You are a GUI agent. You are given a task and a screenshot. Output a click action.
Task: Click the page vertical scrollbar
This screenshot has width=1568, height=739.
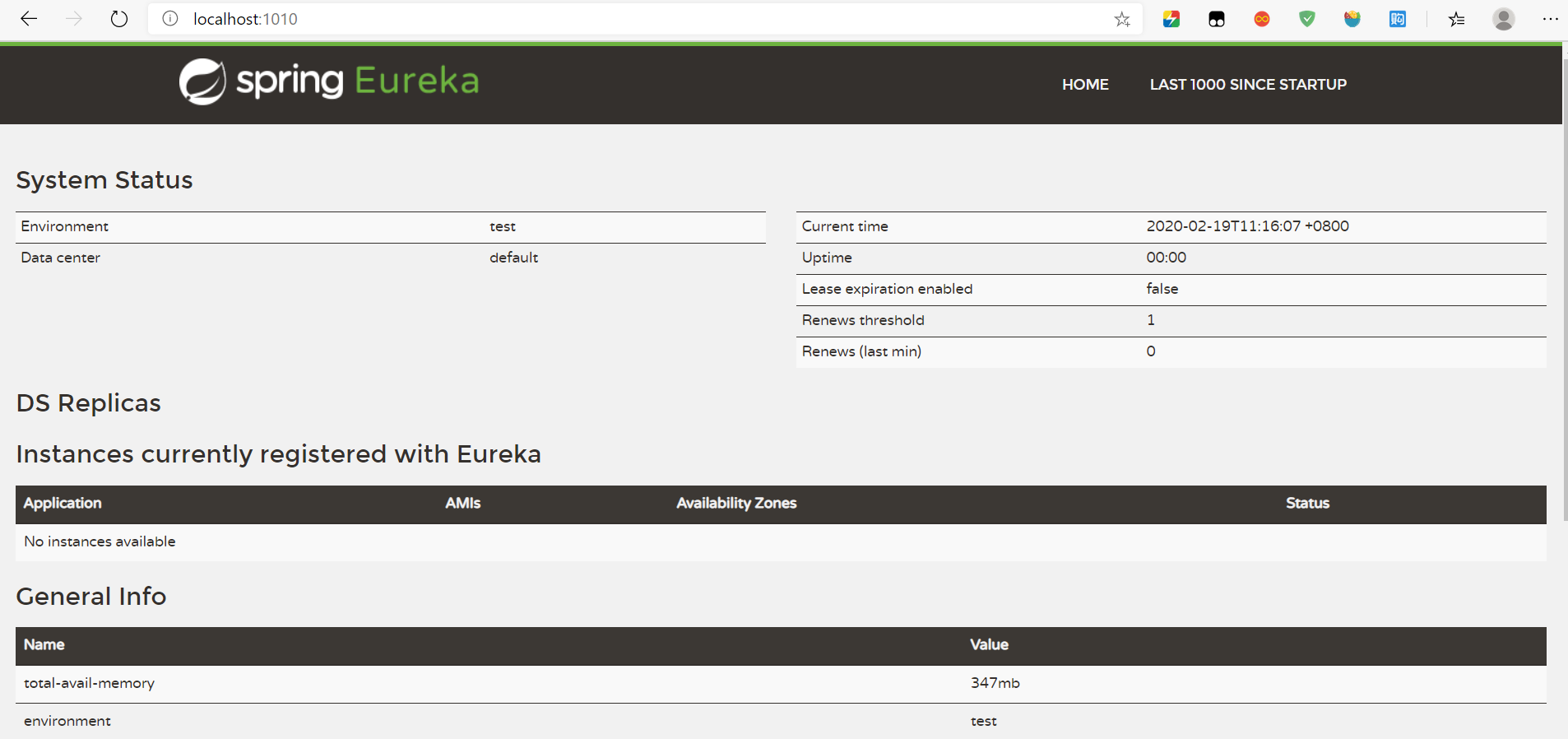click(x=1565, y=288)
